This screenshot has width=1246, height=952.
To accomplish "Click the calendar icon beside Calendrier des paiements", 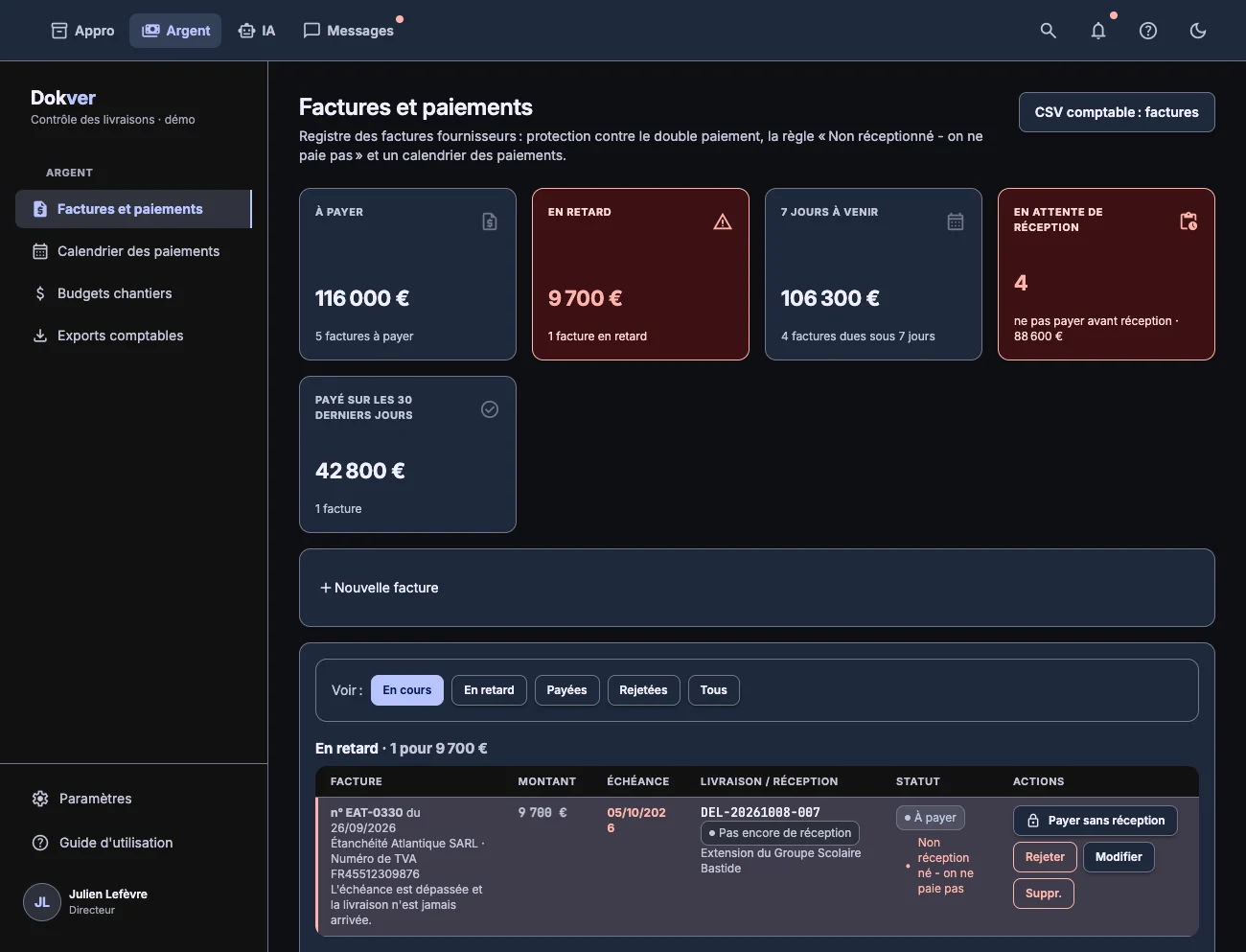I will coord(40,251).
